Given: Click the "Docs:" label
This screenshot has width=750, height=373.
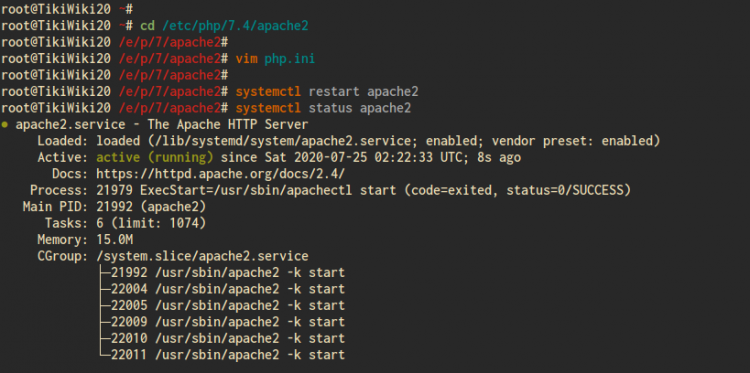Looking at the screenshot, I should point(70,174).
